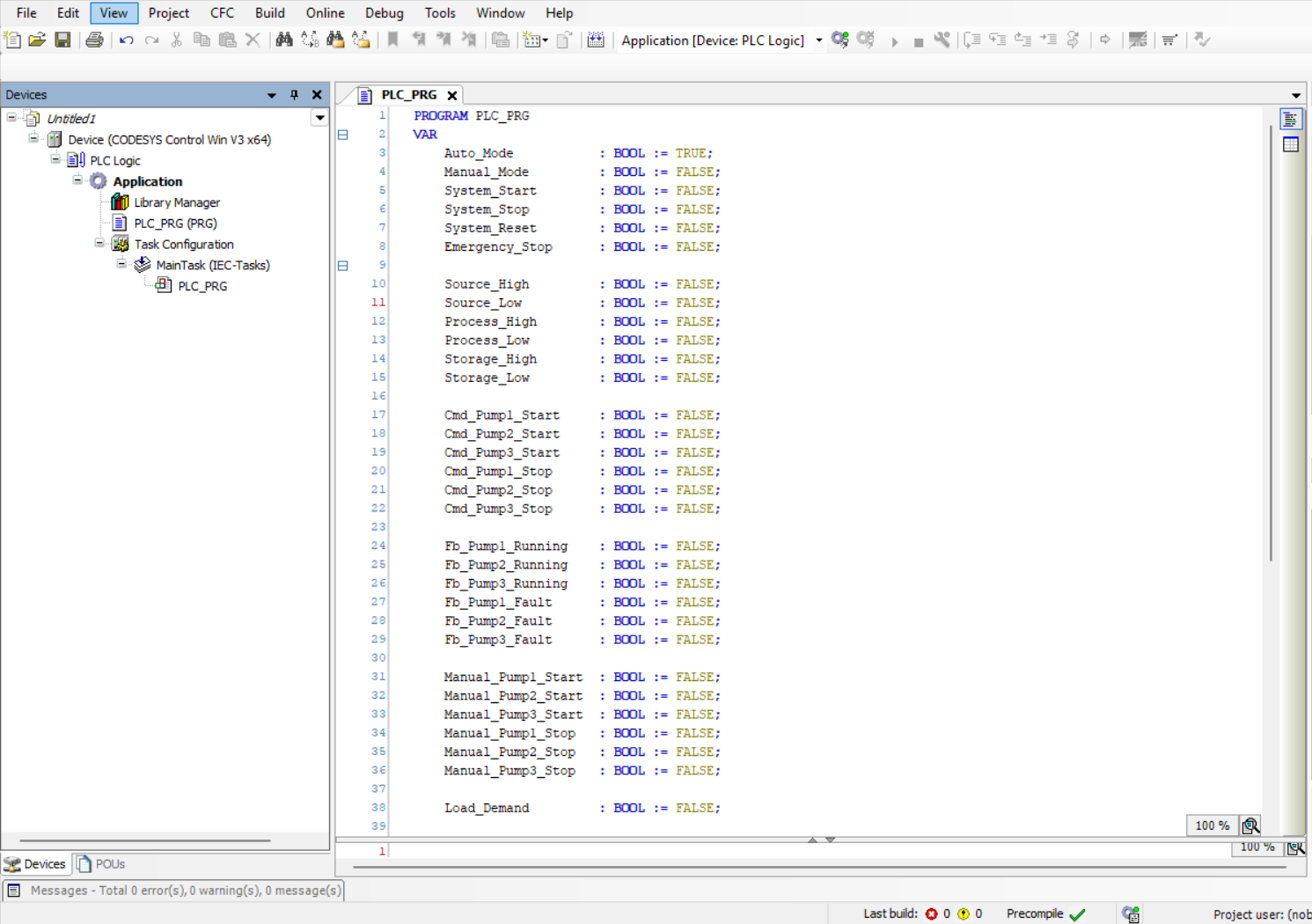Open the Untitled1 project dropdown arrow
The width and height of the screenshot is (1312, 924).
point(319,118)
